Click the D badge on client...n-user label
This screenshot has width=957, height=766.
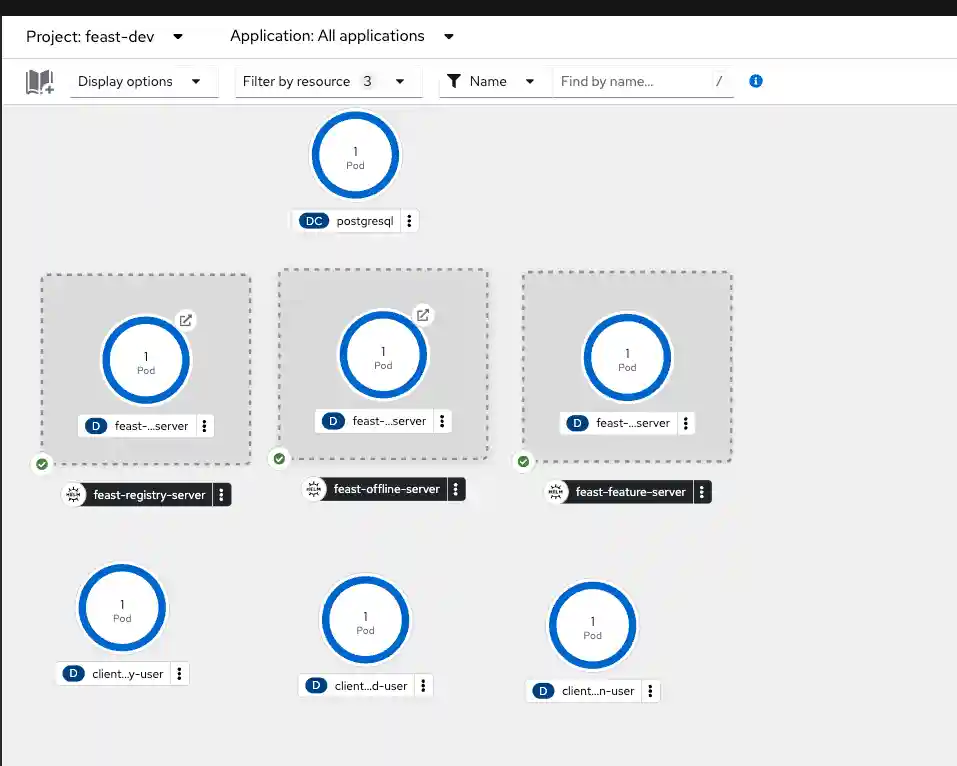click(x=543, y=691)
